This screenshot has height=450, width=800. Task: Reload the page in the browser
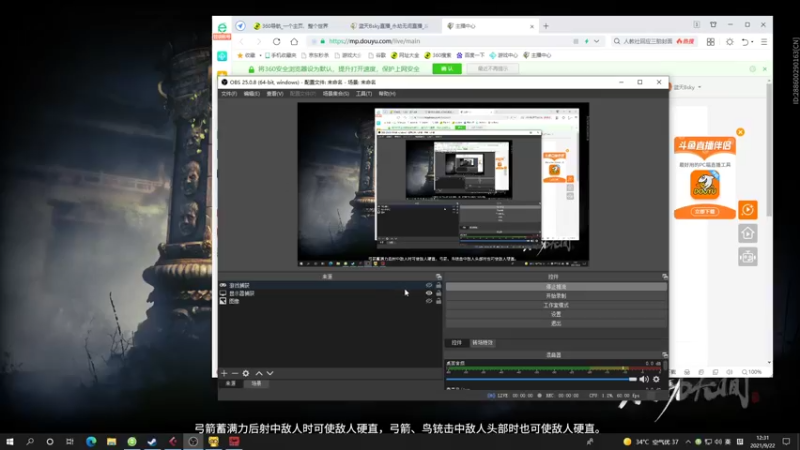pyautogui.click(x=277, y=41)
